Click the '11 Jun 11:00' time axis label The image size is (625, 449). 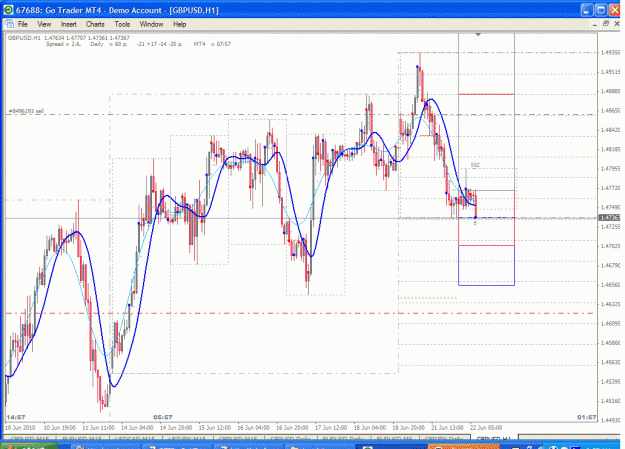pos(98,427)
